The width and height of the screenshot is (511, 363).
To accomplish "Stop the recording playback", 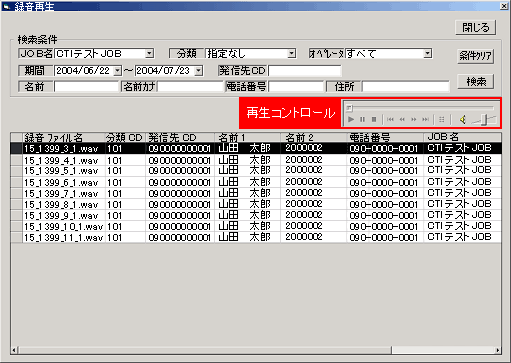I will point(374,119).
